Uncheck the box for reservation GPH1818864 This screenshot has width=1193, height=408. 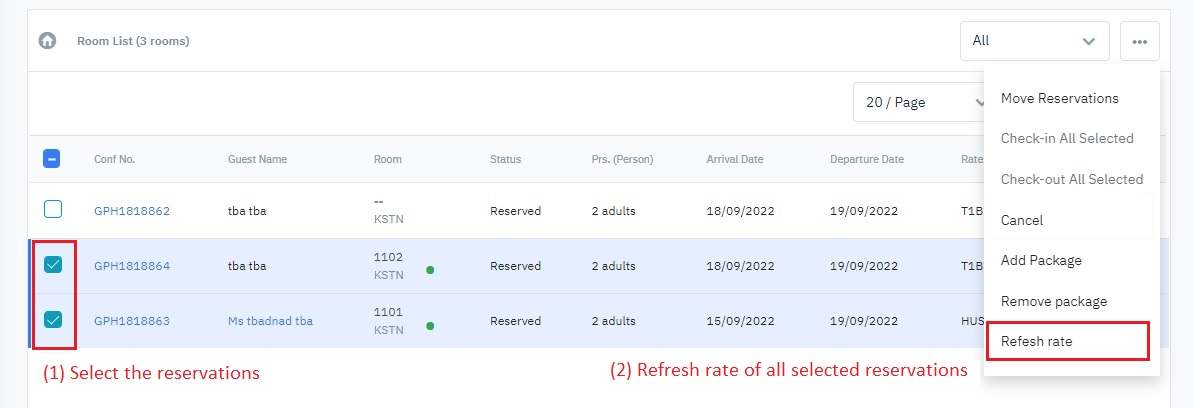(x=53, y=265)
